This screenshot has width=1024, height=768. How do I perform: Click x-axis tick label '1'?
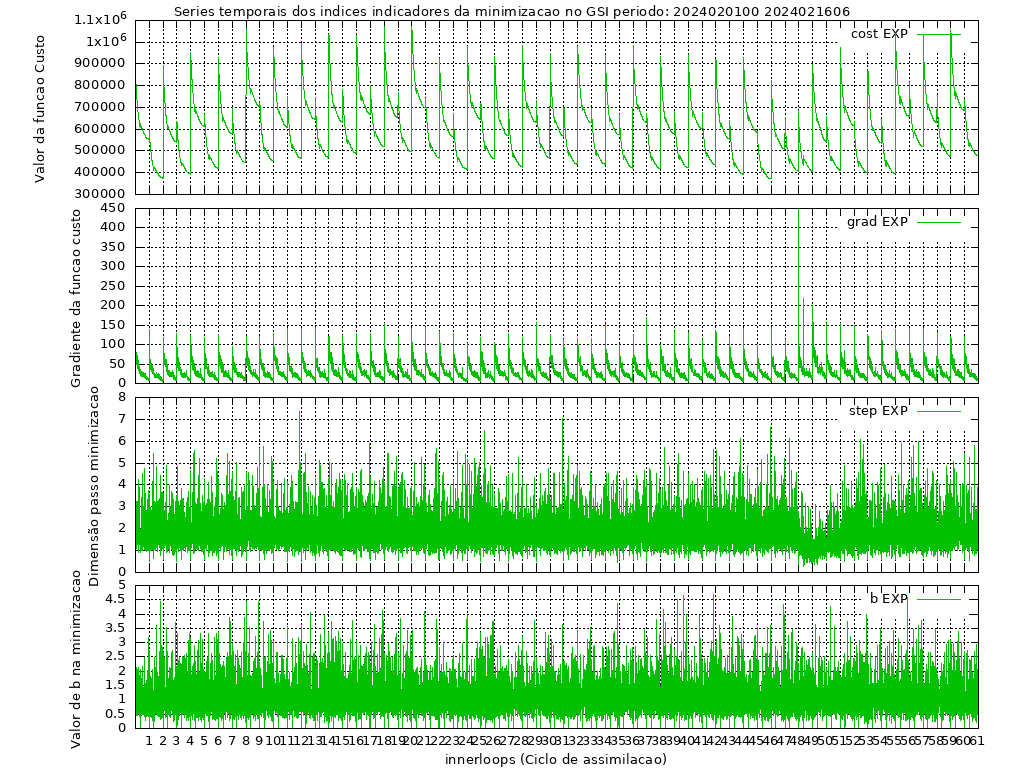click(149, 741)
